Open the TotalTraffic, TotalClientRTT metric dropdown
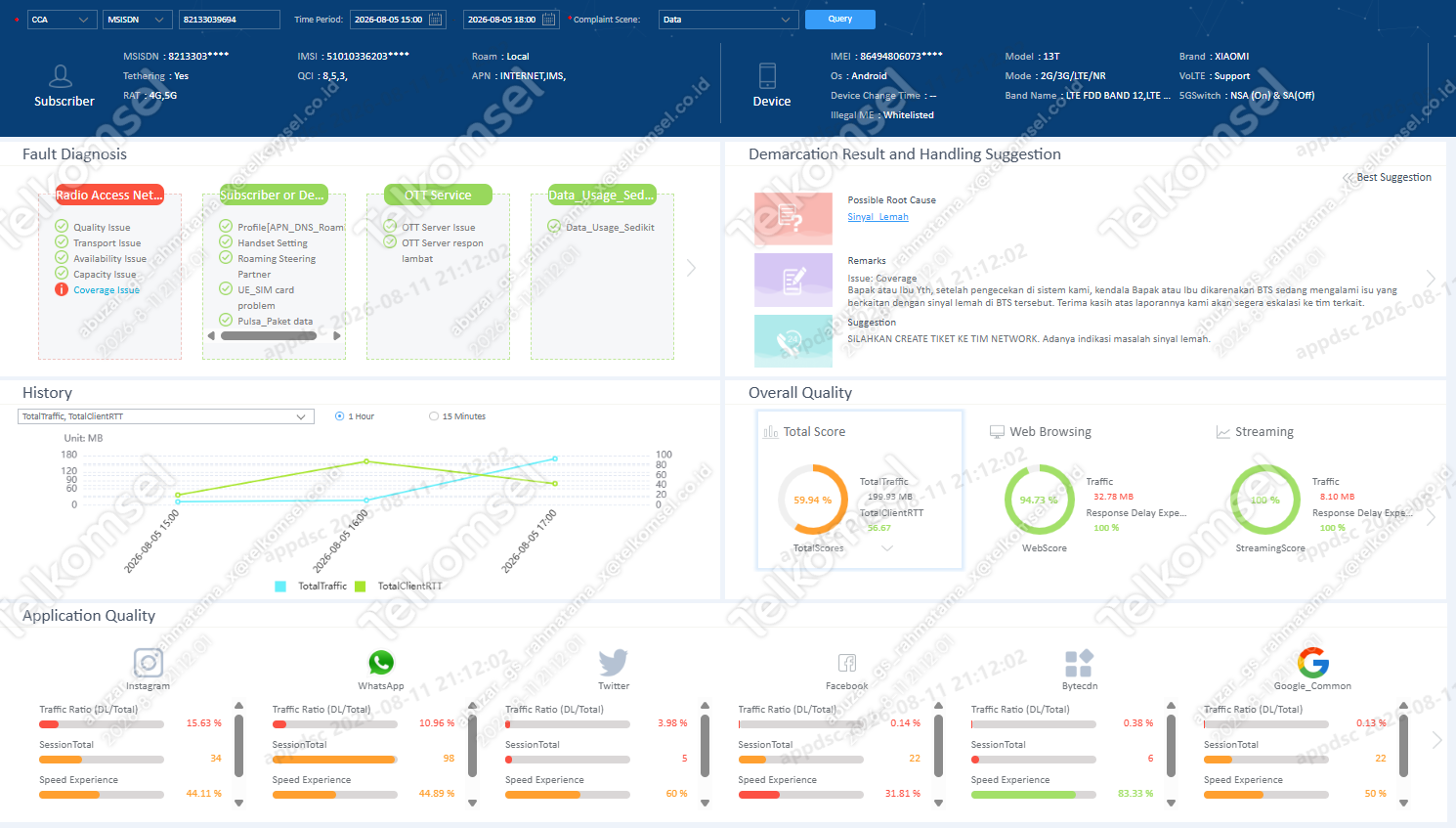 (x=166, y=416)
